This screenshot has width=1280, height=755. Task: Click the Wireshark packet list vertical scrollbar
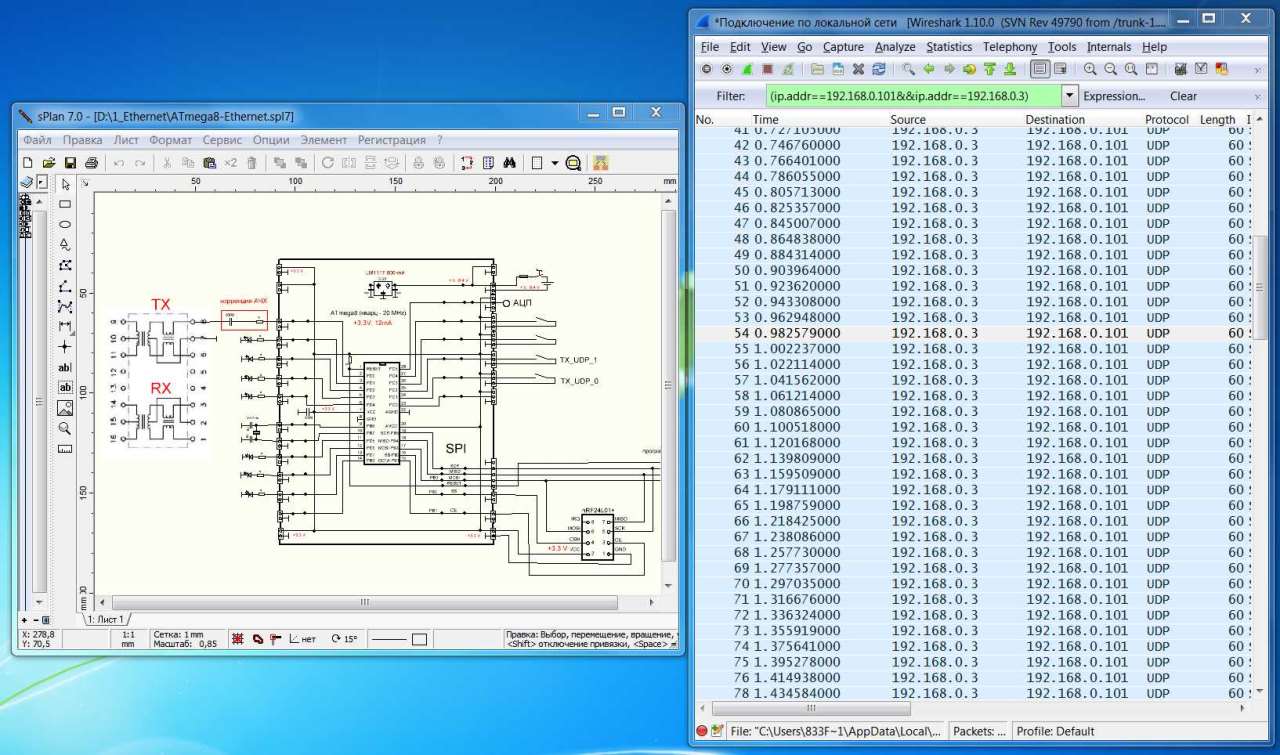click(x=1261, y=287)
